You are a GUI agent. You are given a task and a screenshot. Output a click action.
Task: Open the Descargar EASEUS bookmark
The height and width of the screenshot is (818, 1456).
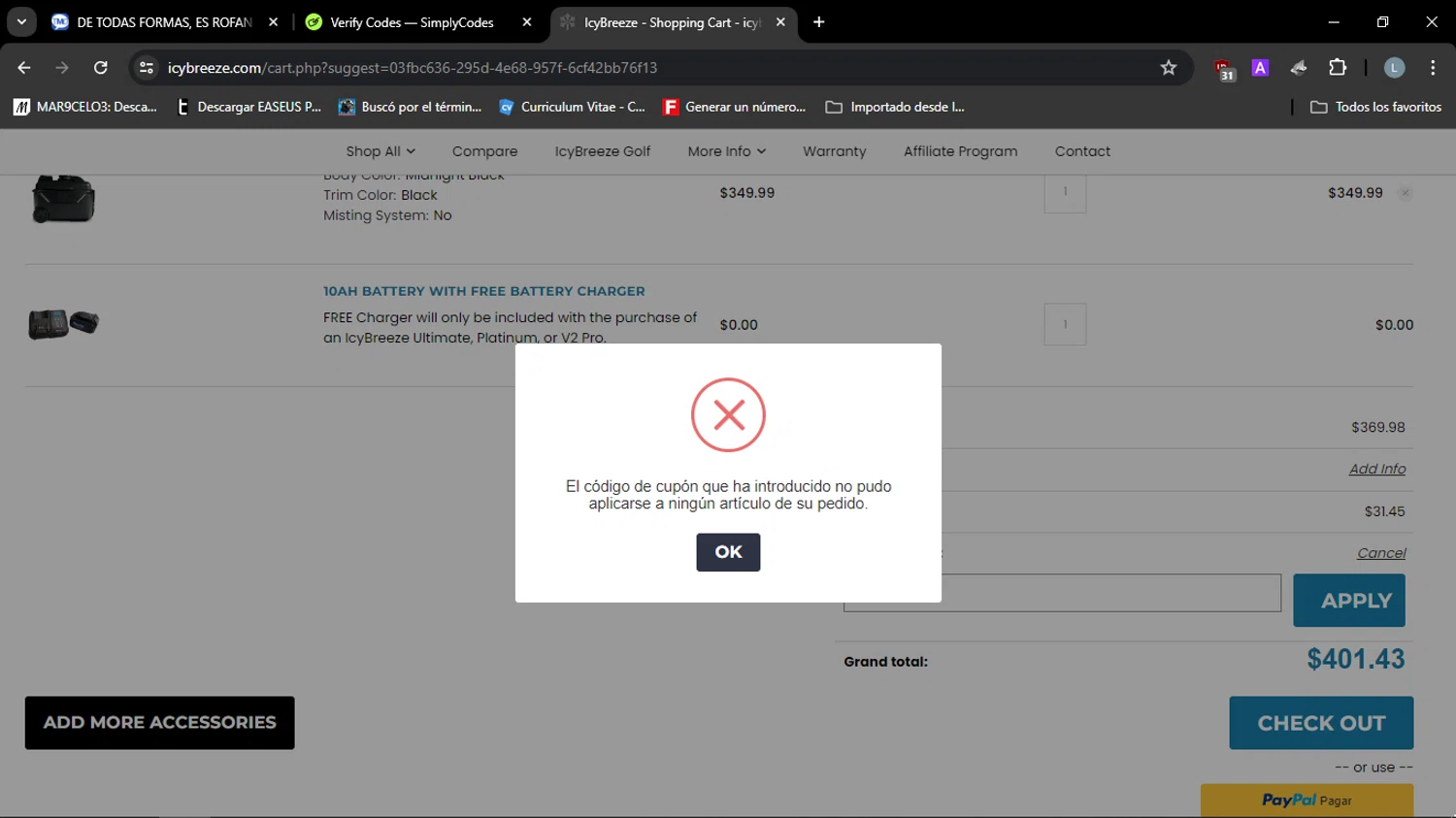248,107
